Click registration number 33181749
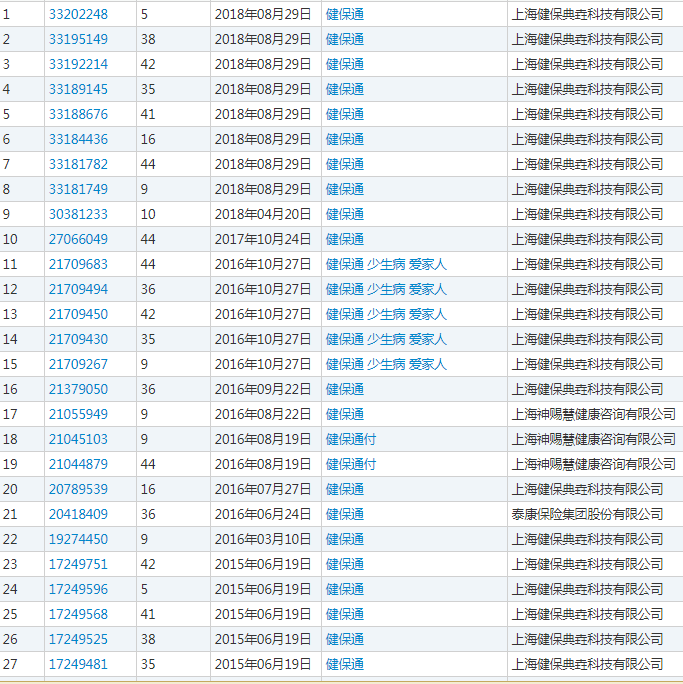The height and width of the screenshot is (684, 683). (x=78, y=189)
